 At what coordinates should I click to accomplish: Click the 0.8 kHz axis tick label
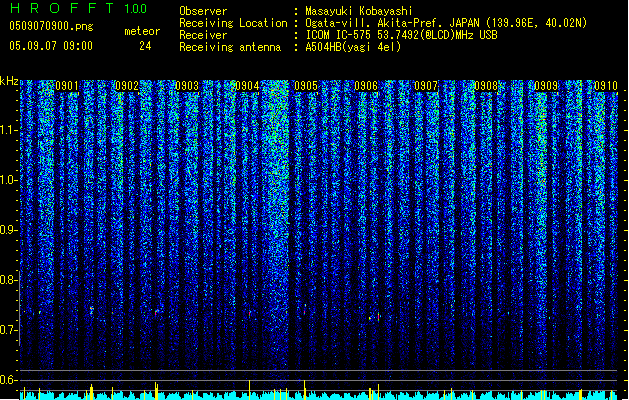pyautogui.click(x=8, y=280)
